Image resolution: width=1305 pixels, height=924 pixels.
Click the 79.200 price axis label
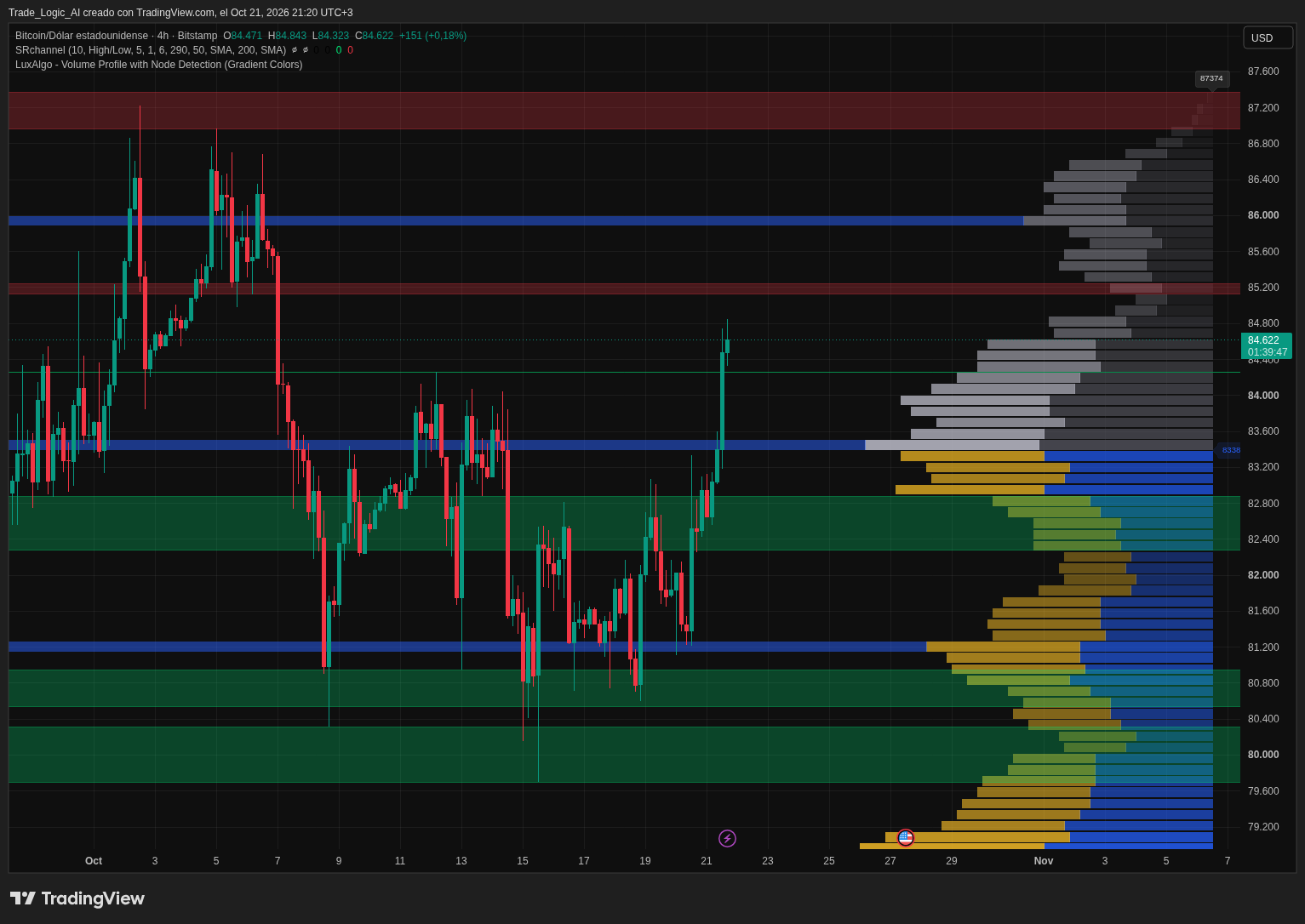(1263, 827)
